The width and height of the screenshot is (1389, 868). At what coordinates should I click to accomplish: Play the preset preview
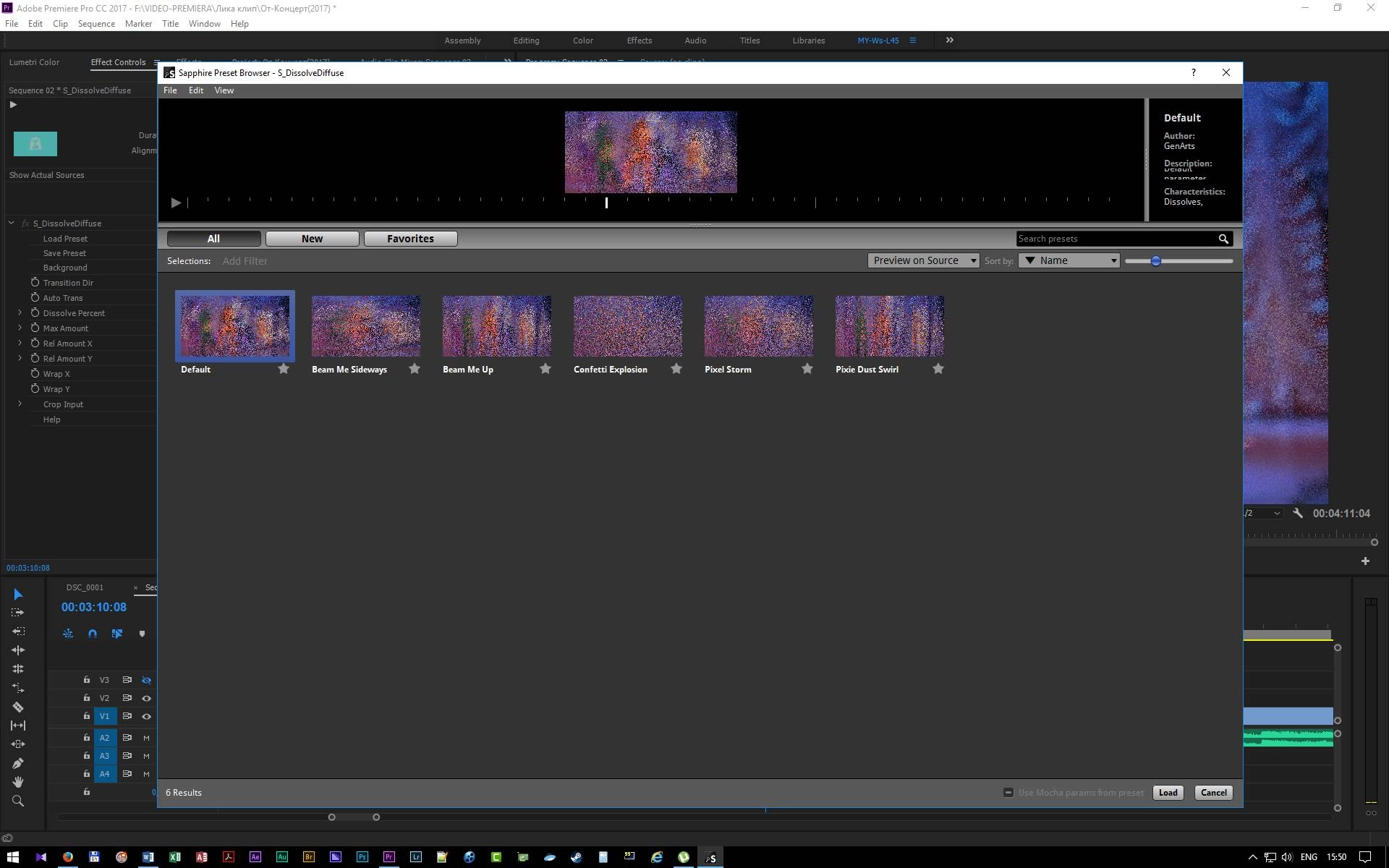click(176, 203)
